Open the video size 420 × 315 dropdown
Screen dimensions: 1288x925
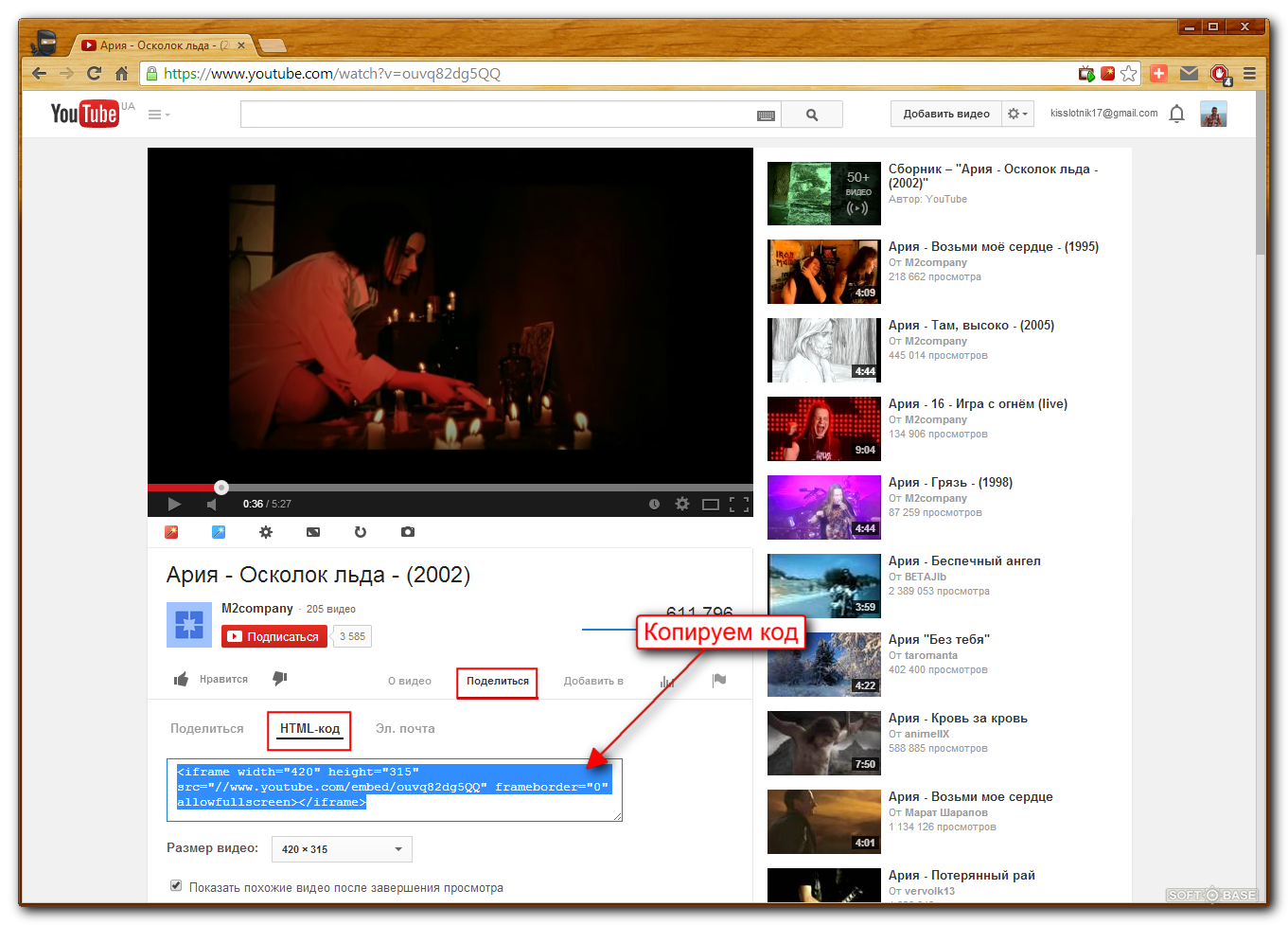(x=342, y=849)
